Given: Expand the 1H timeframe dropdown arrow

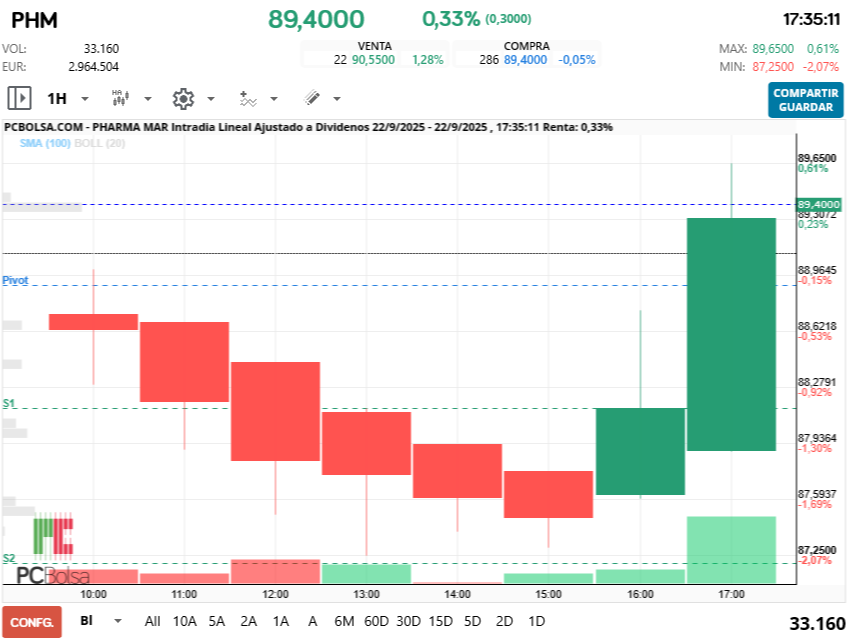Looking at the screenshot, I should (x=85, y=99).
